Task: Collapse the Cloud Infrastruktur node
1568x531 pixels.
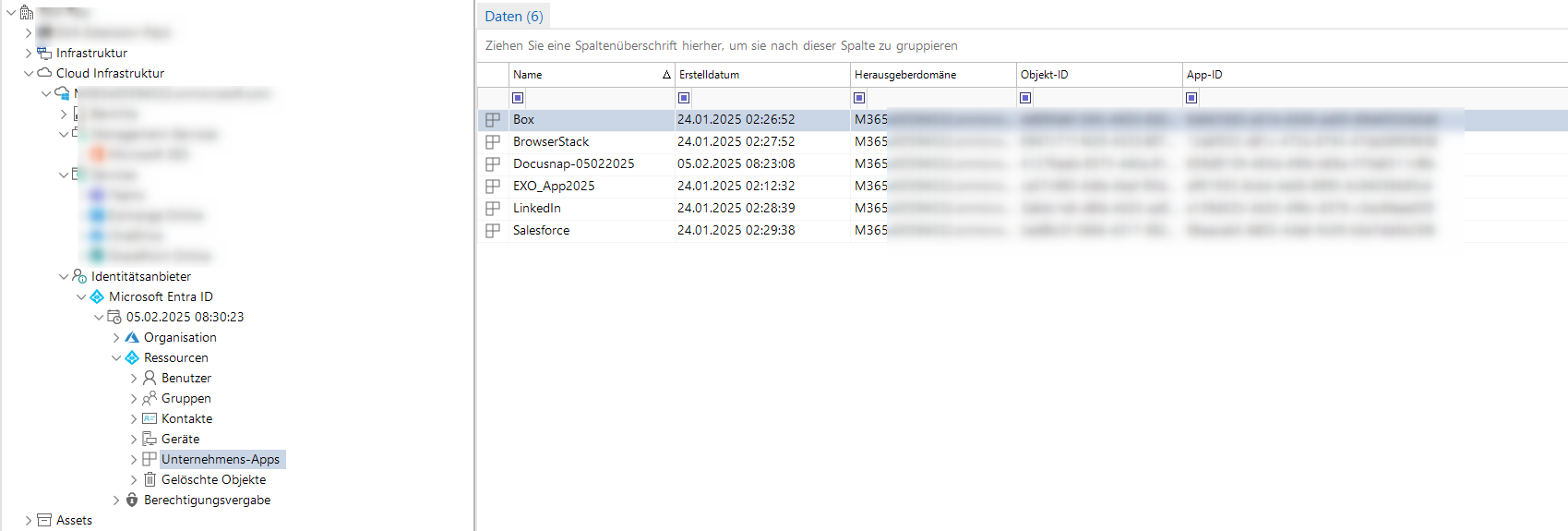Action: 28,73
